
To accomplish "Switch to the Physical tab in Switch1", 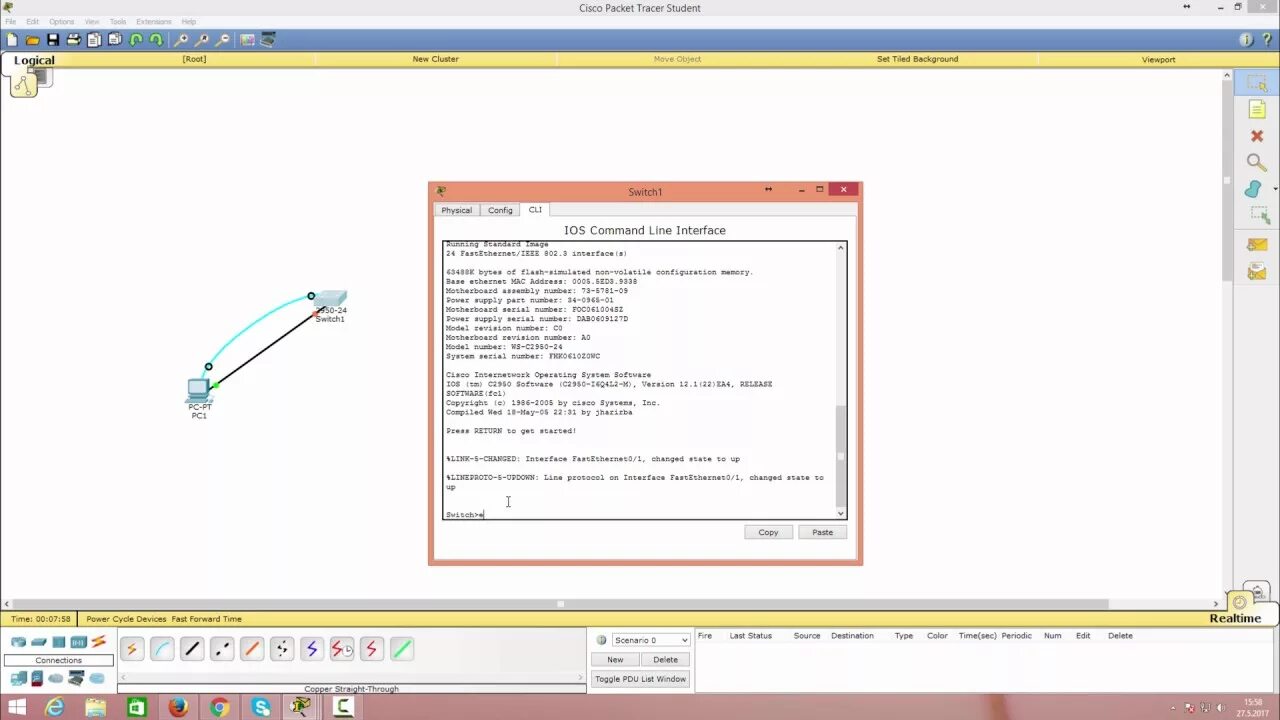I will coord(457,210).
